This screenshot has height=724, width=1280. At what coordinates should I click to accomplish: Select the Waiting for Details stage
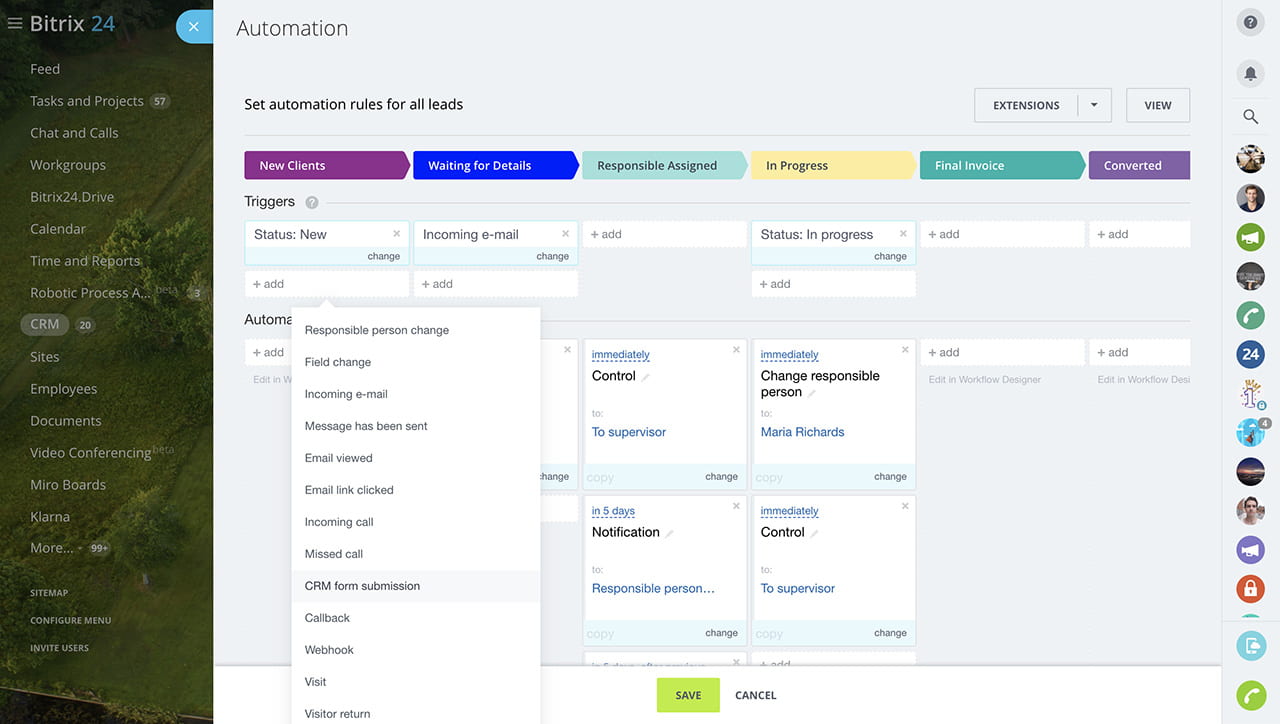pyautogui.click(x=496, y=165)
